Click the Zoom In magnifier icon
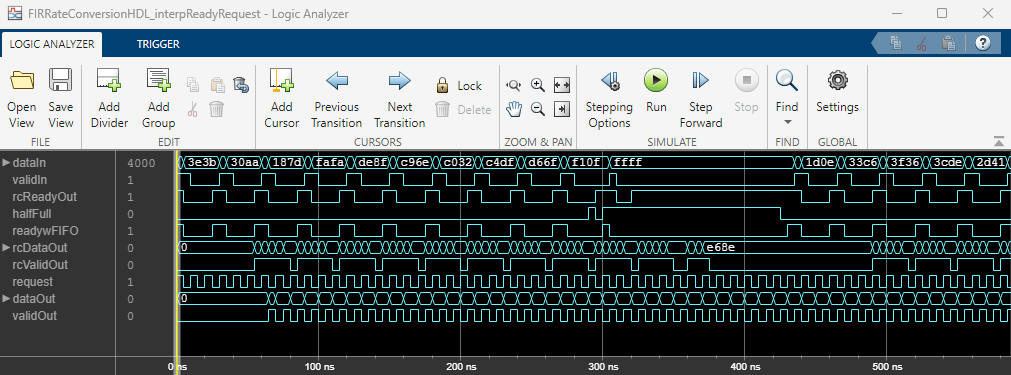Screen dimensions: 1011x375 [x=538, y=85]
